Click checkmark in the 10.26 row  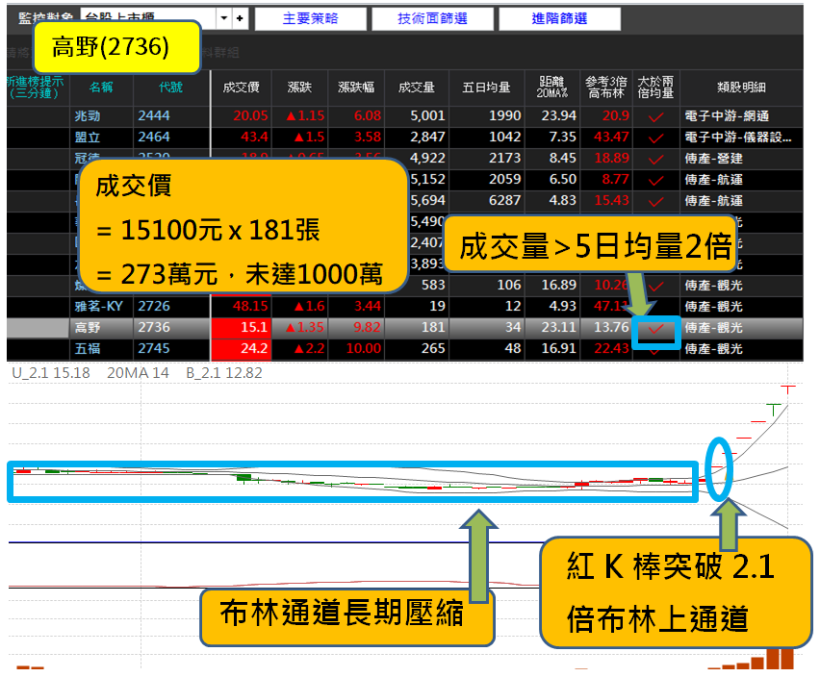pos(656,286)
